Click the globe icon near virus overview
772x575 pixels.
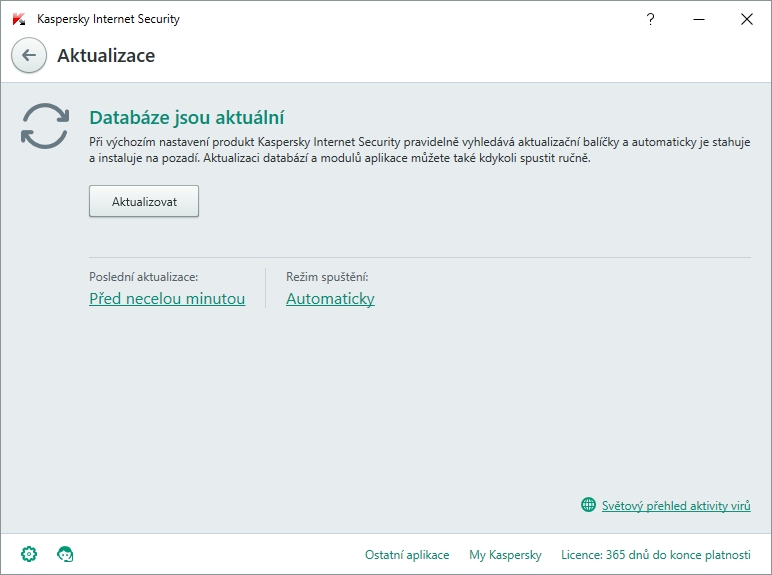click(588, 505)
